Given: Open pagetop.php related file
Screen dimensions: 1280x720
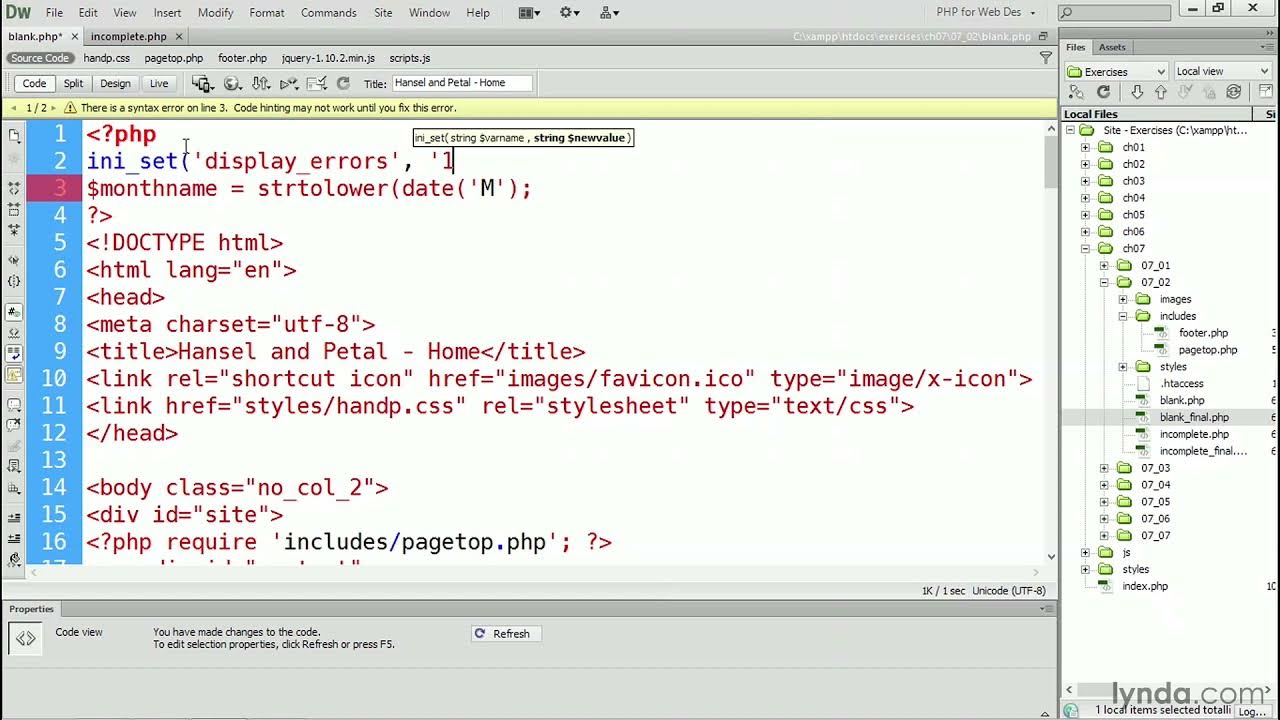Looking at the screenshot, I should pos(173,58).
